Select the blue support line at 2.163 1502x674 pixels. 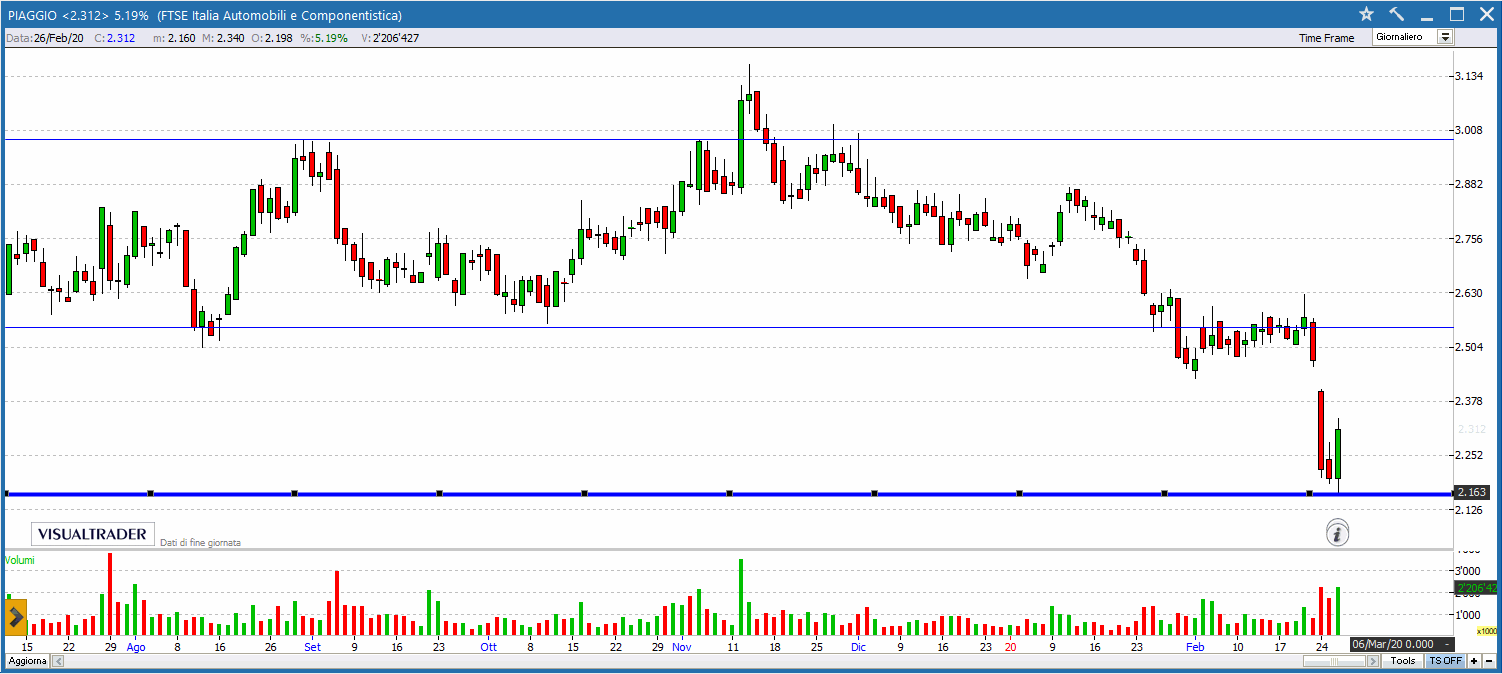728,493
